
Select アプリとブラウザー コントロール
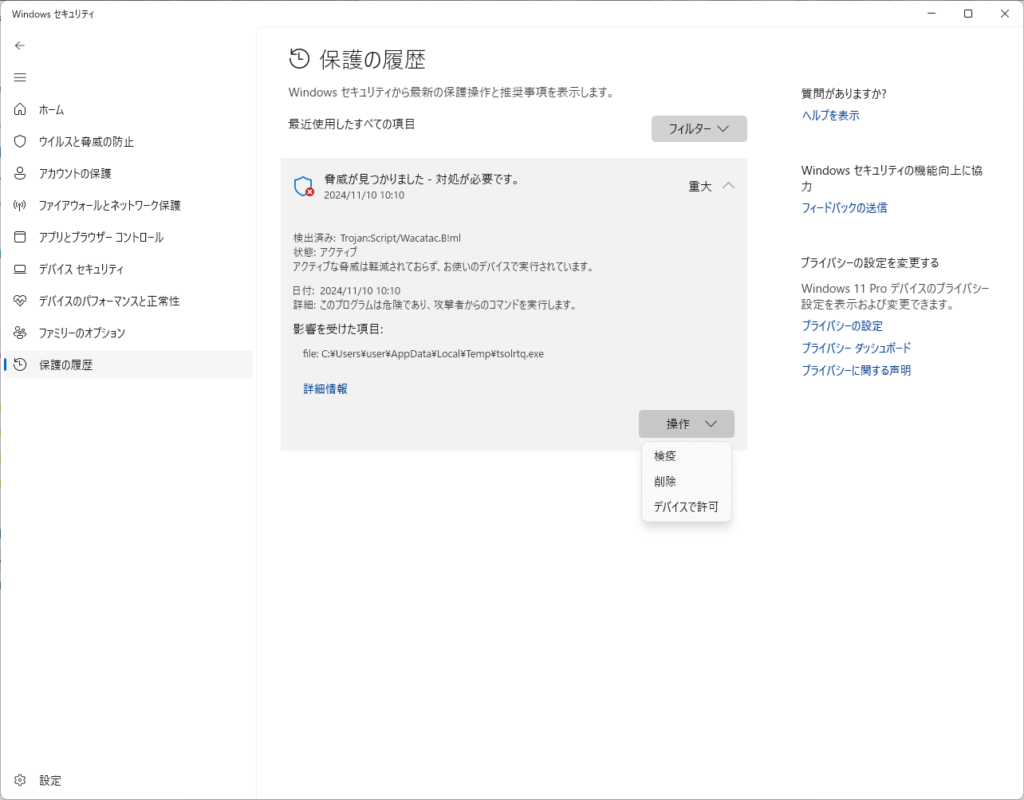click(x=100, y=238)
